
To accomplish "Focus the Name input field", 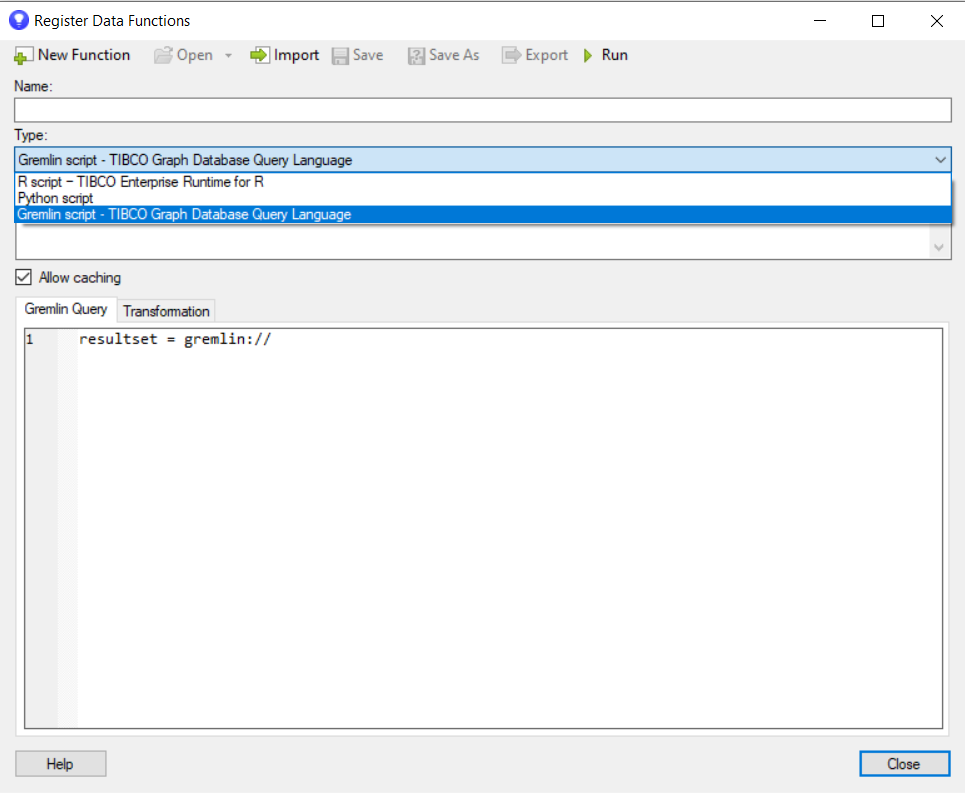I will (482, 110).
